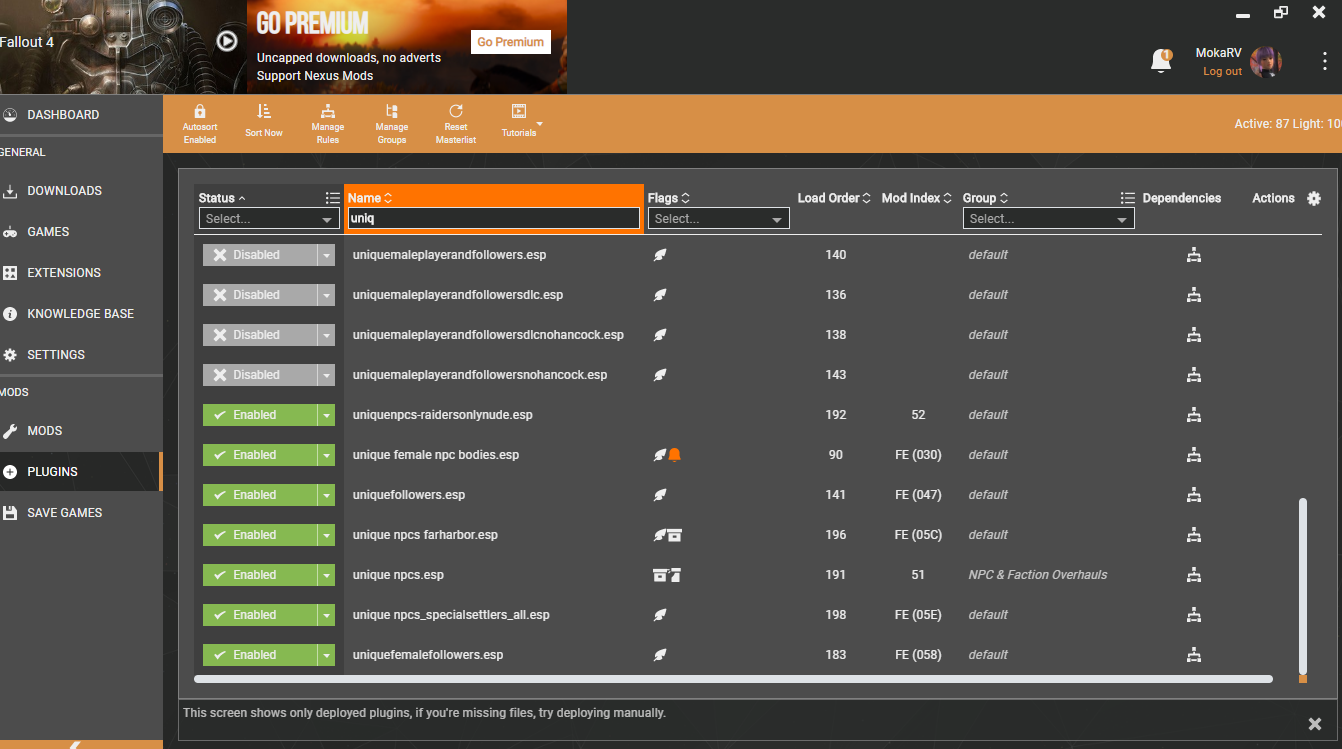Enable uniquemaleplayerandfollowersdlc.esp via its Disabled button
Image resolution: width=1342 pixels, height=749 pixels.
tap(260, 295)
